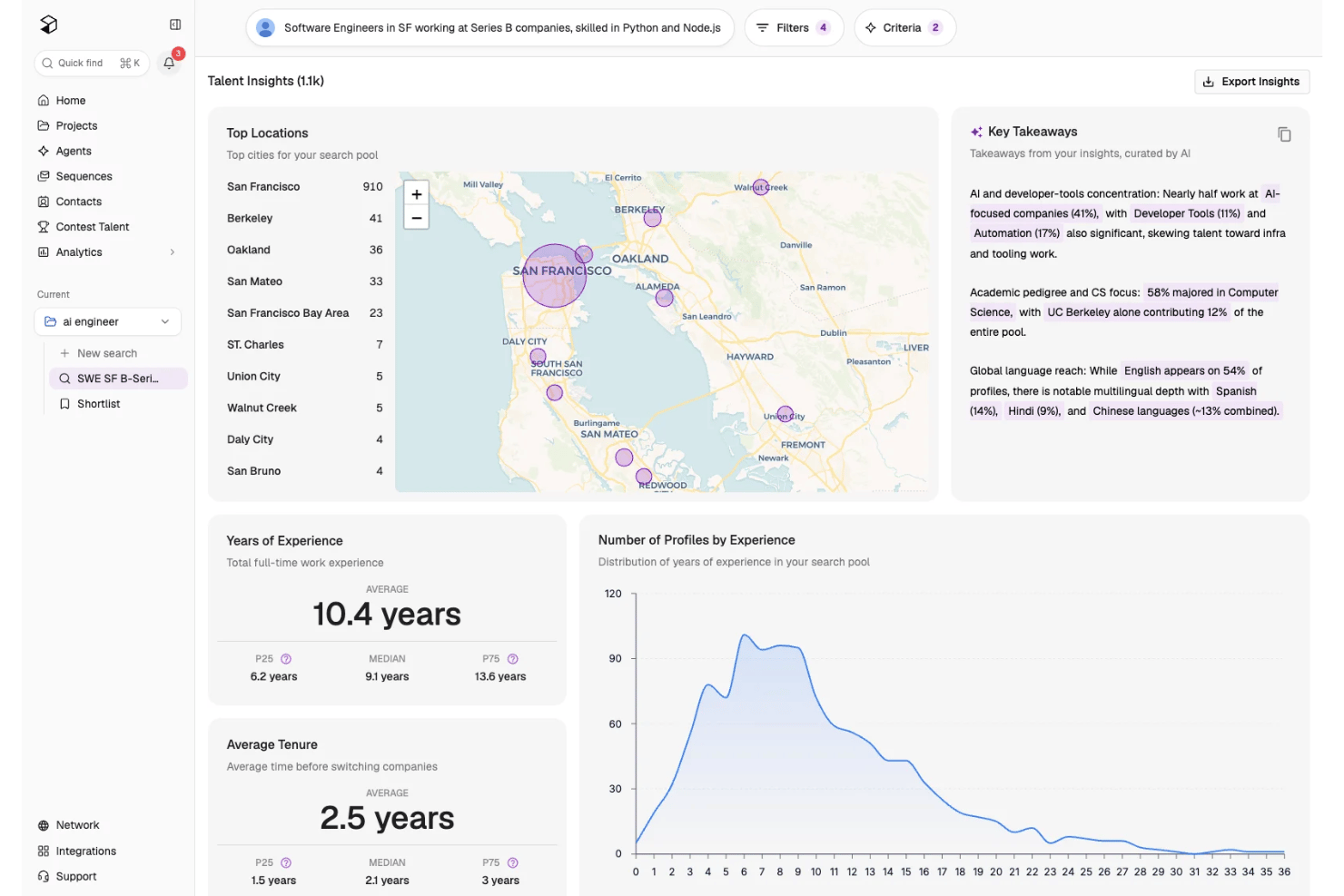Click the Agents sparkle icon
This screenshot has width=1344, height=896.
point(44,152)
